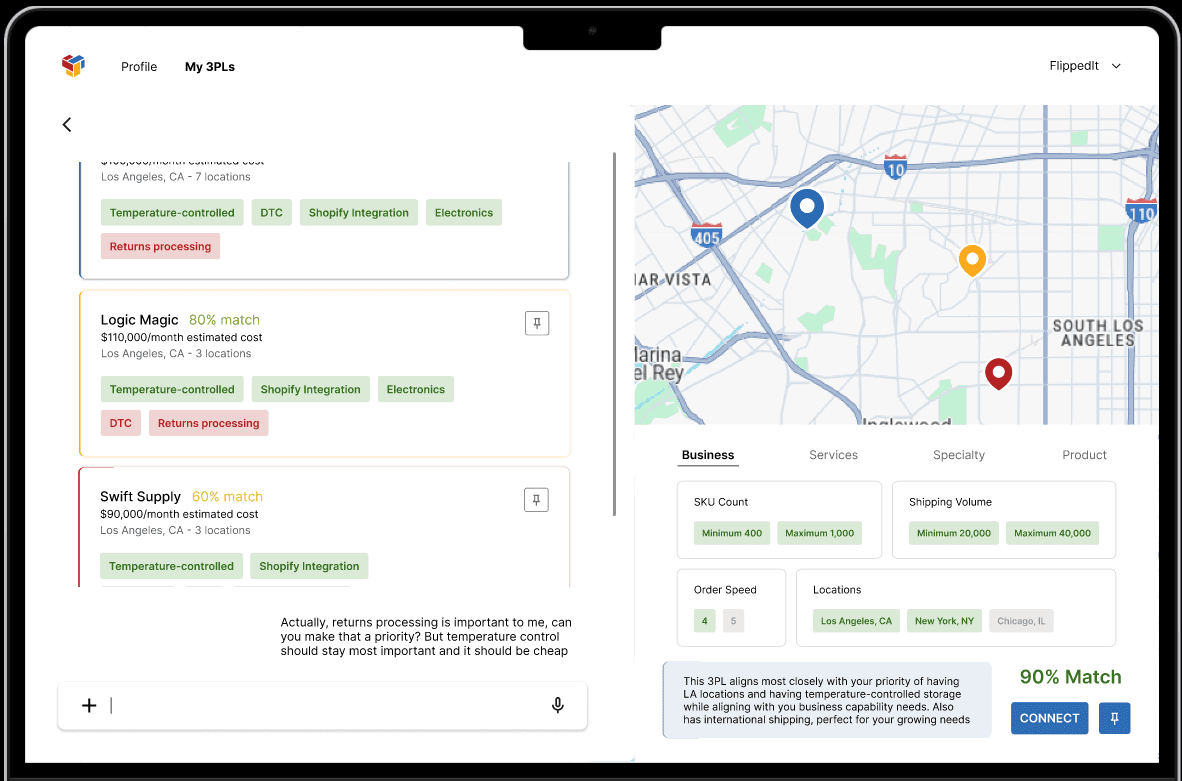Click the chat message input field

(x=323, y=706)
